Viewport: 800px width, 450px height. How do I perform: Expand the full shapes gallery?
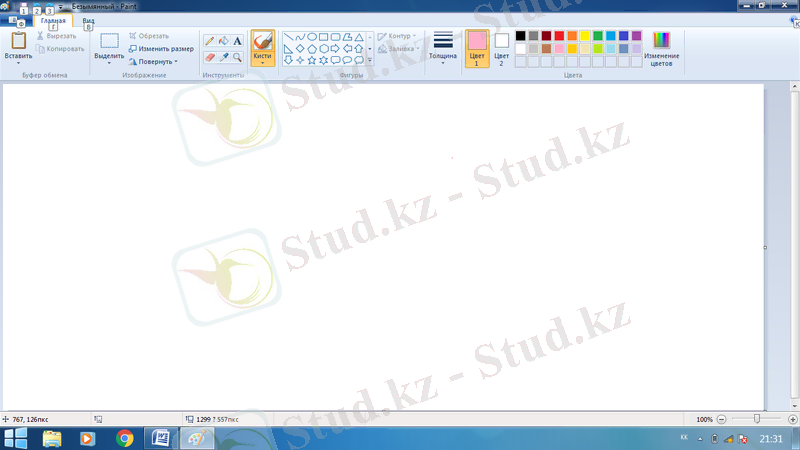point(370,61)
